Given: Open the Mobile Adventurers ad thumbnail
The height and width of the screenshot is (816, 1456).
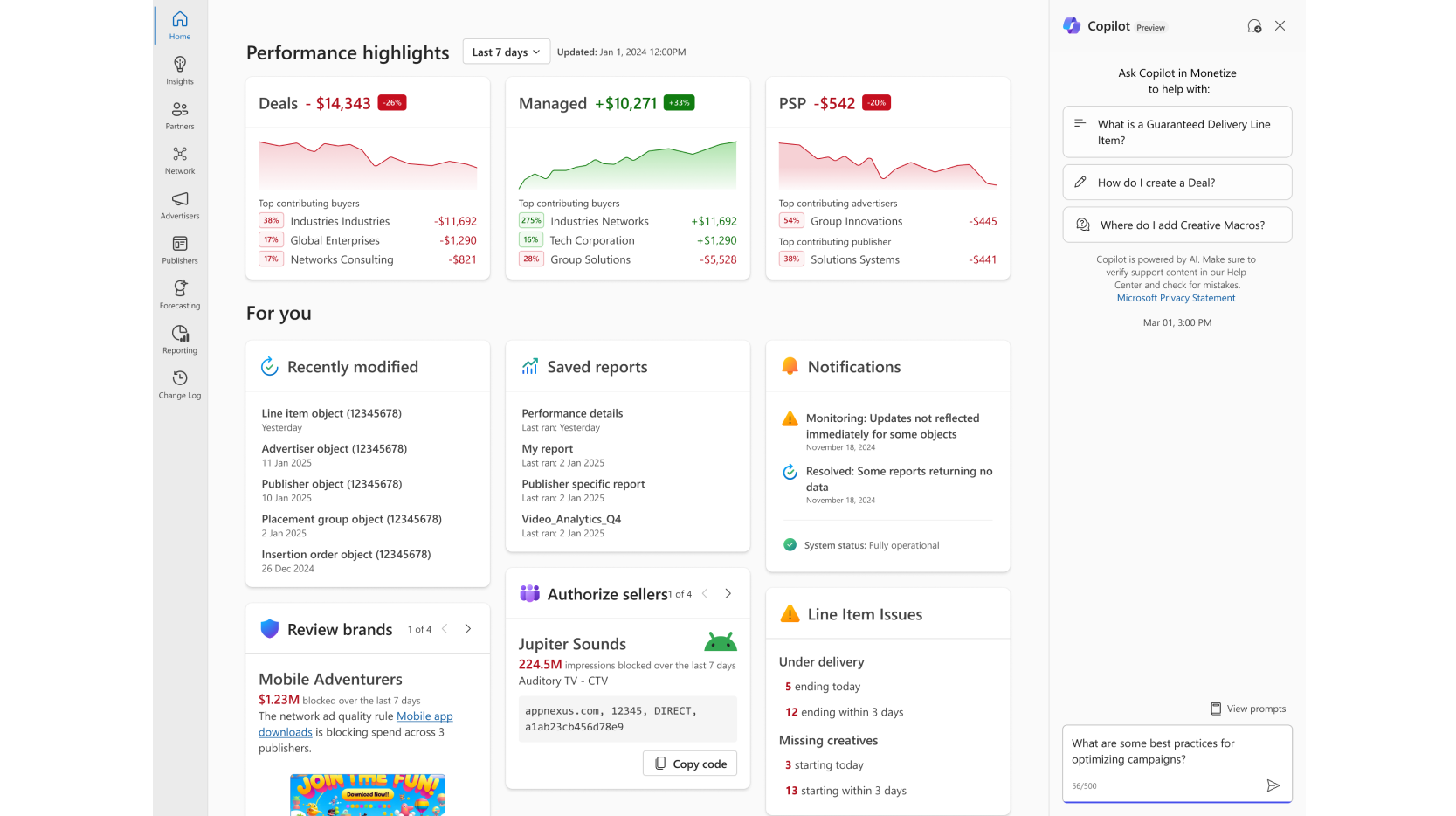Looking at the screenshot, I should point(368,794).
